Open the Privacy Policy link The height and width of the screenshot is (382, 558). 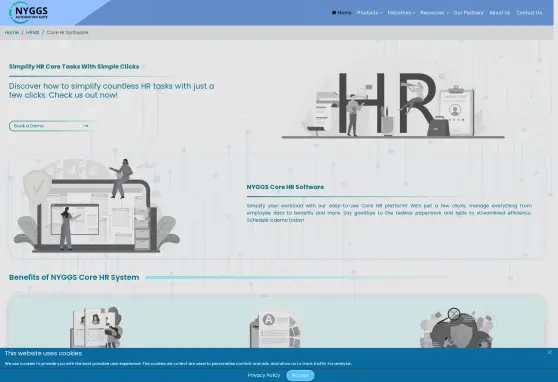[264, 375]
